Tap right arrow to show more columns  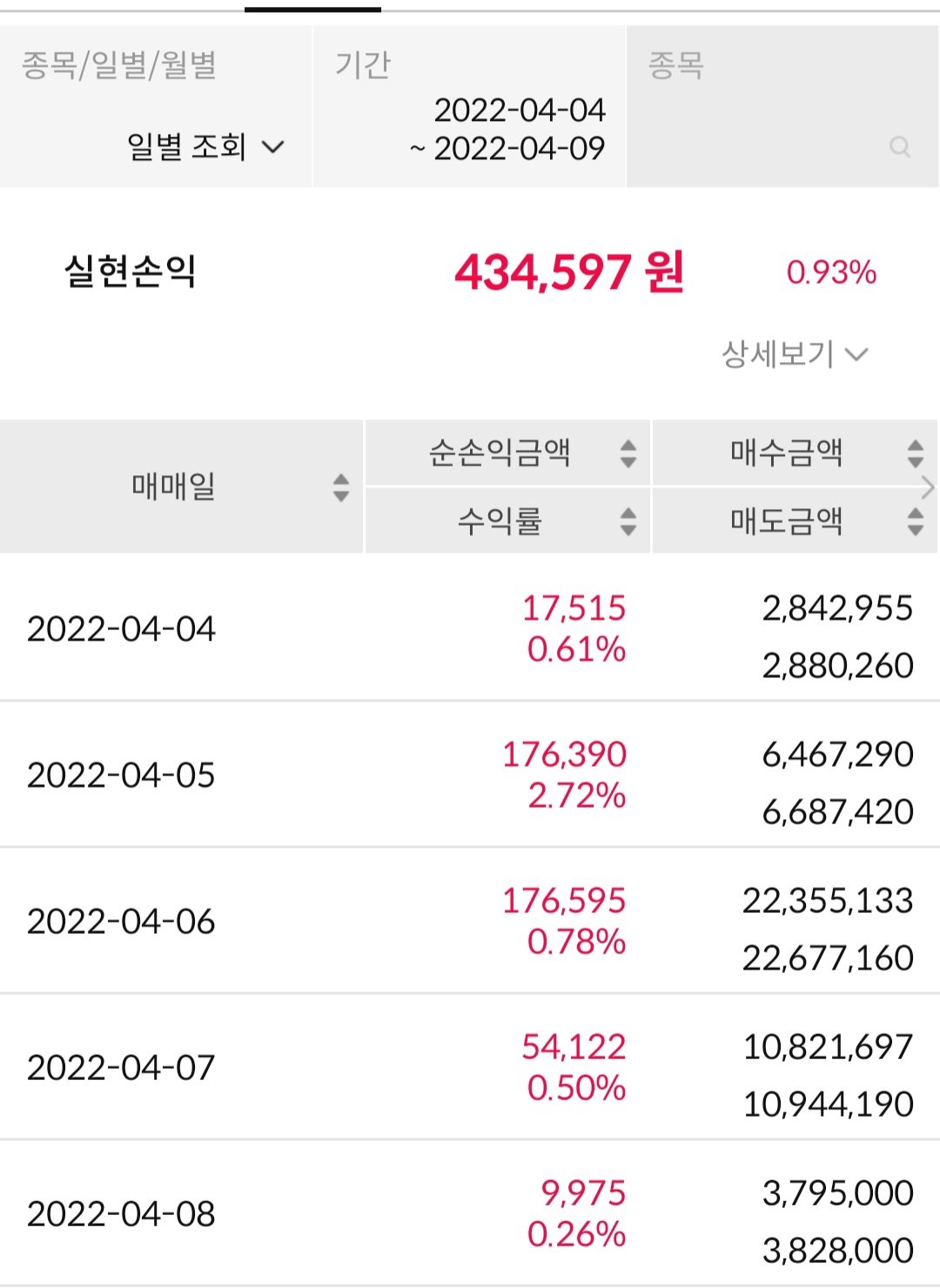click(928, 487)
